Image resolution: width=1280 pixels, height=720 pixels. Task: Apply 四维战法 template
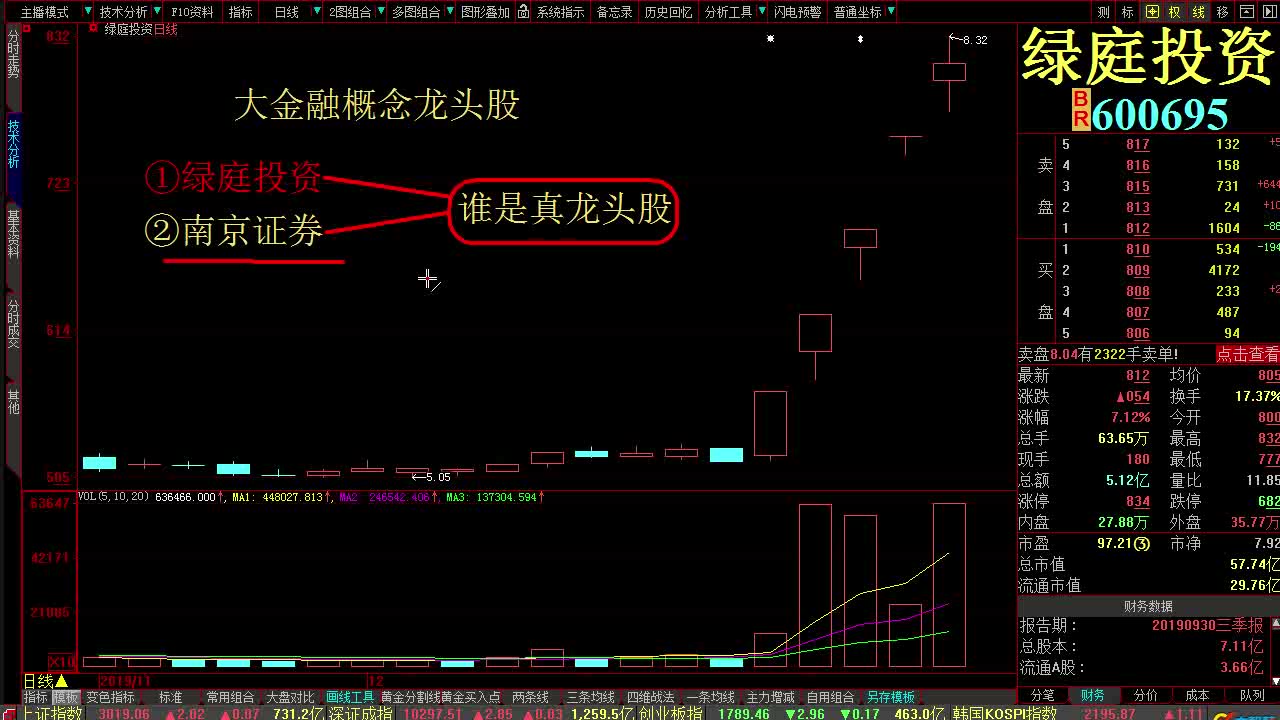pos(650,697)
